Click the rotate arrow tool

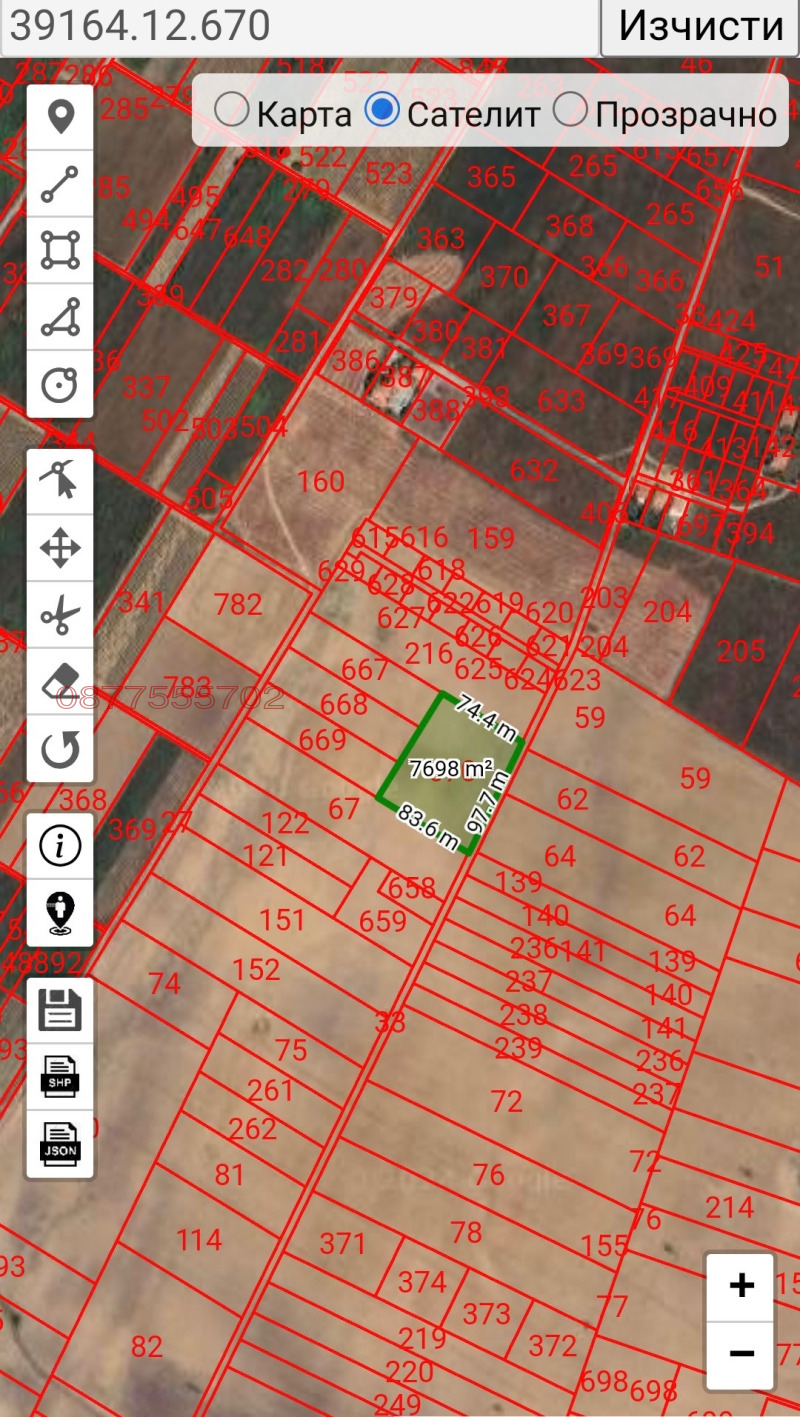coord(60,749)
